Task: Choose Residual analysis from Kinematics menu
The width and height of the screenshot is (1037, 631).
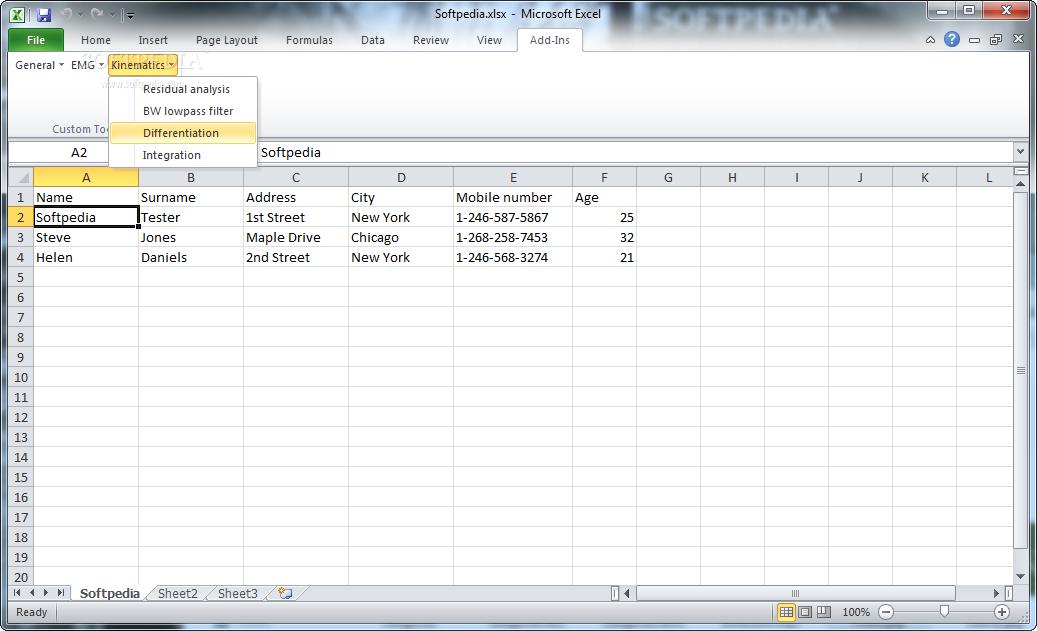Action: coord(183,89)
